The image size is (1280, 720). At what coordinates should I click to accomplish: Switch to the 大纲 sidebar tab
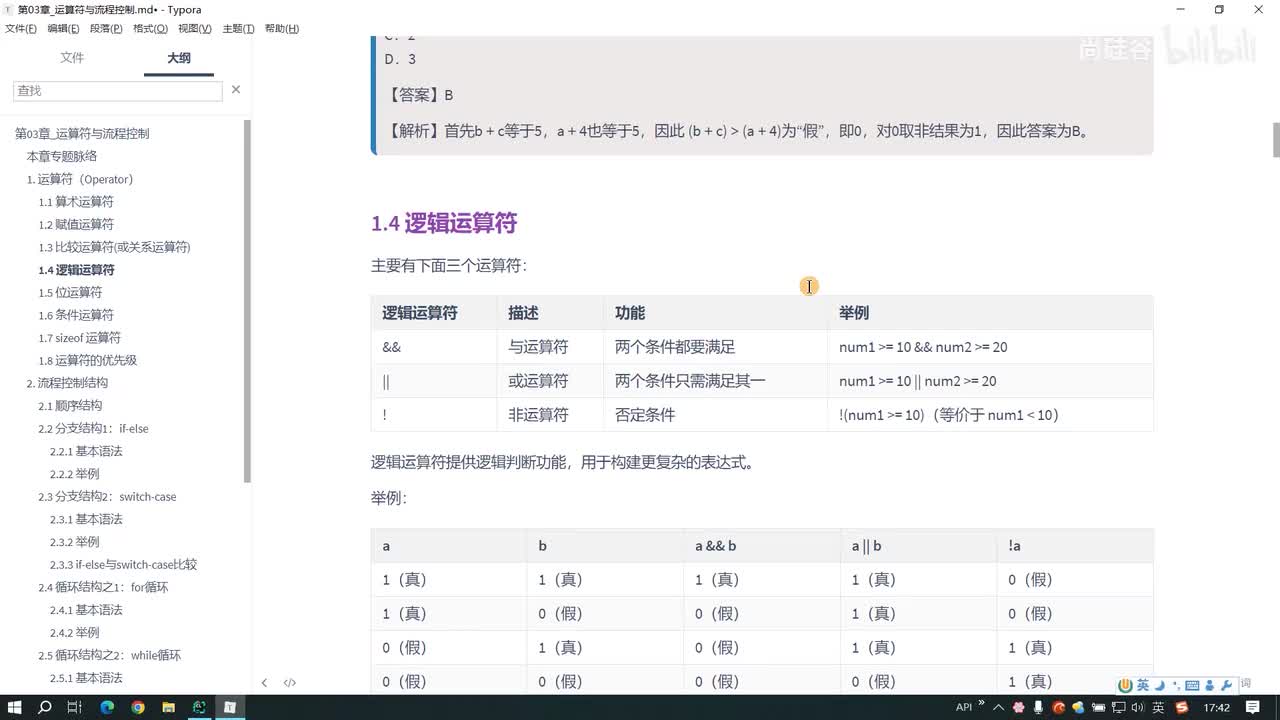coord(179,58)
